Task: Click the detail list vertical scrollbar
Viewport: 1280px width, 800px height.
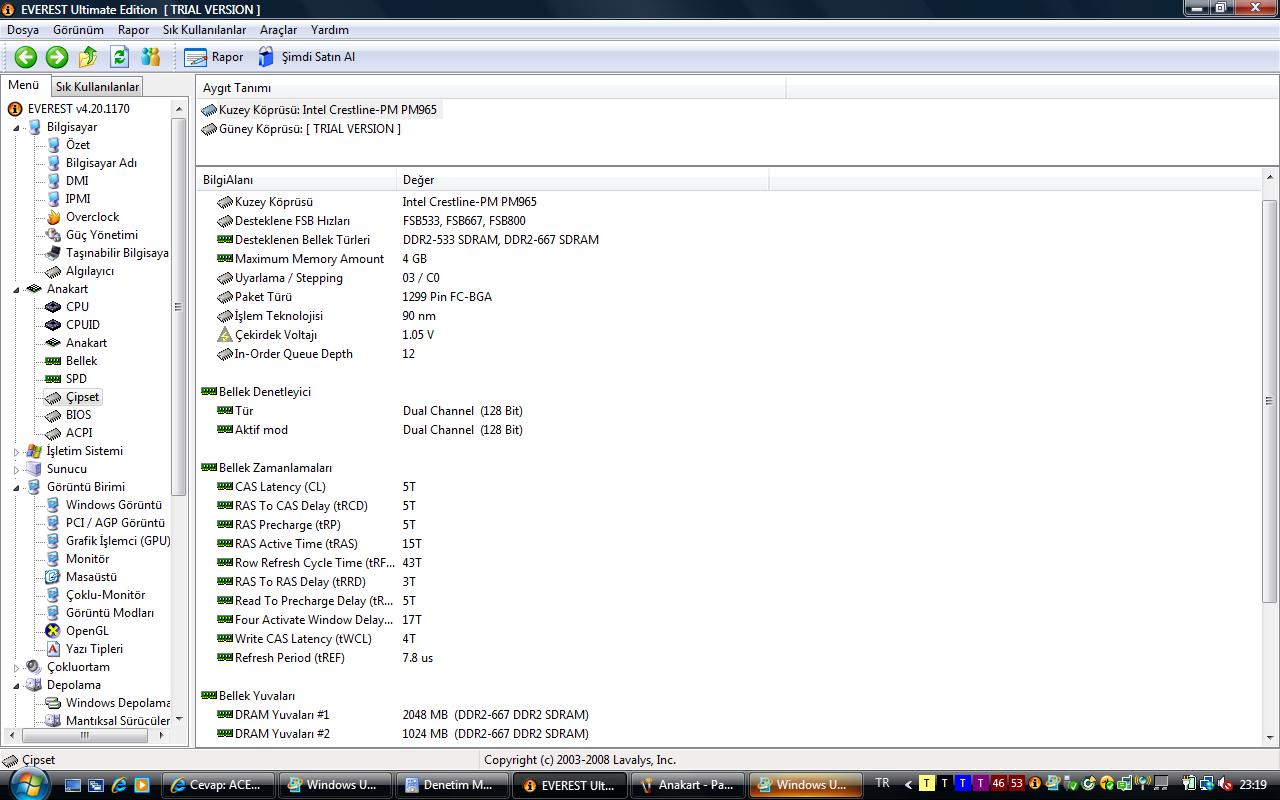Action: (1270, 400)
